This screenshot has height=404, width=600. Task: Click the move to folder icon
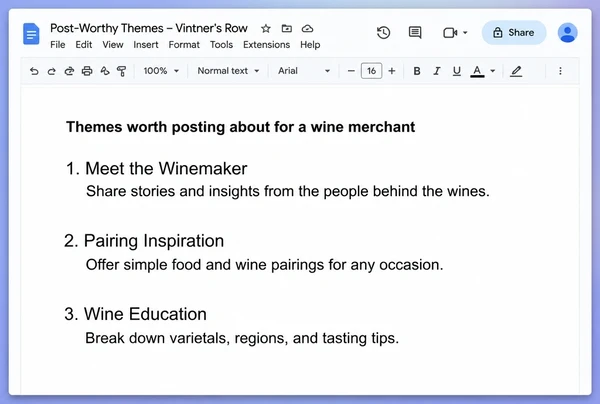[287, 28]
